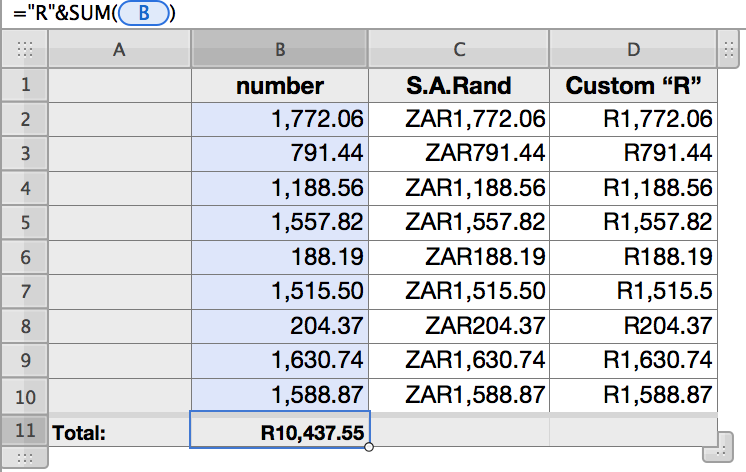Select column D header

click(633, 49)
